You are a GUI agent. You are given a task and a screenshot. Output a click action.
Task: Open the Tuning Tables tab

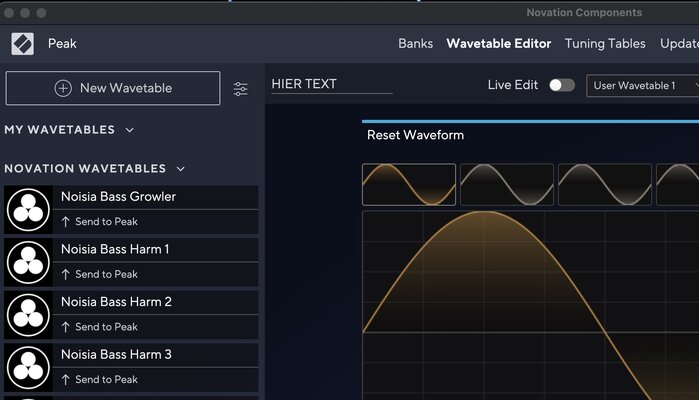pos(605,44)
